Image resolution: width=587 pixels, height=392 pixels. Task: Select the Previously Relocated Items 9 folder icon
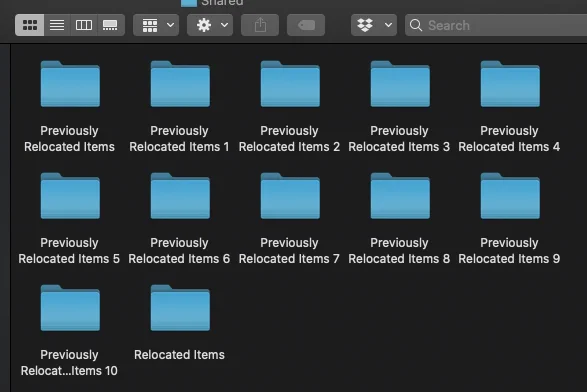(510, 196)
